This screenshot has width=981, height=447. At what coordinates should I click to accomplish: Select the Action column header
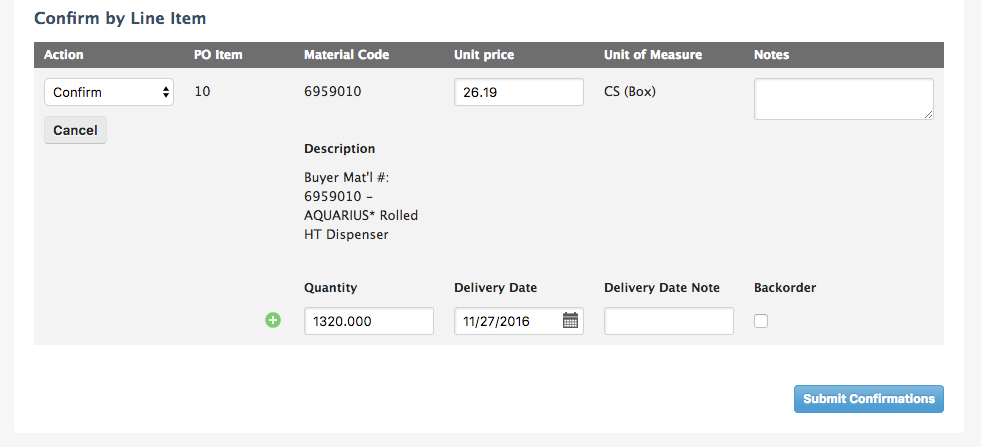pos(64,55)
